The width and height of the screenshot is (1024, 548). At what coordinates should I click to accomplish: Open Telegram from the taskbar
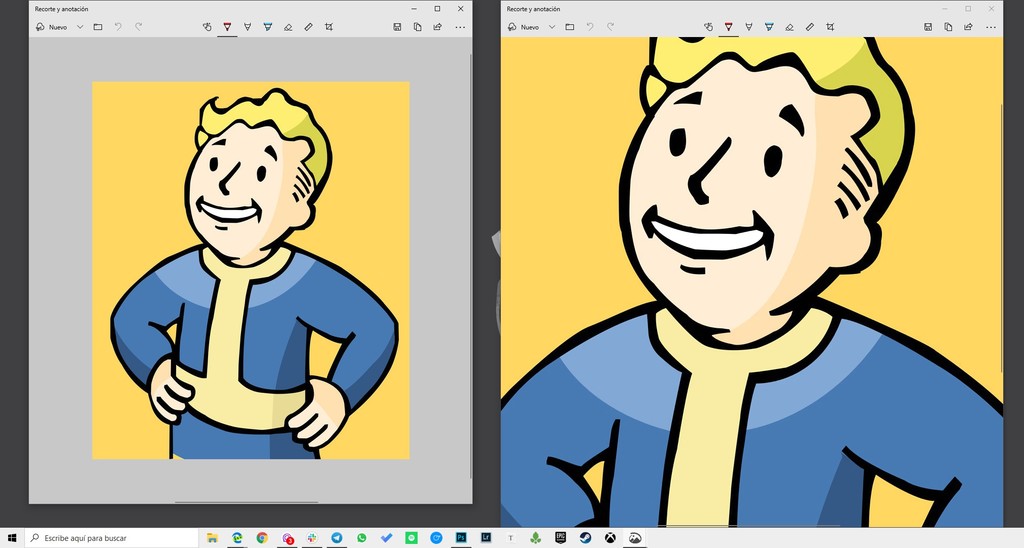(x=337, y=538)
